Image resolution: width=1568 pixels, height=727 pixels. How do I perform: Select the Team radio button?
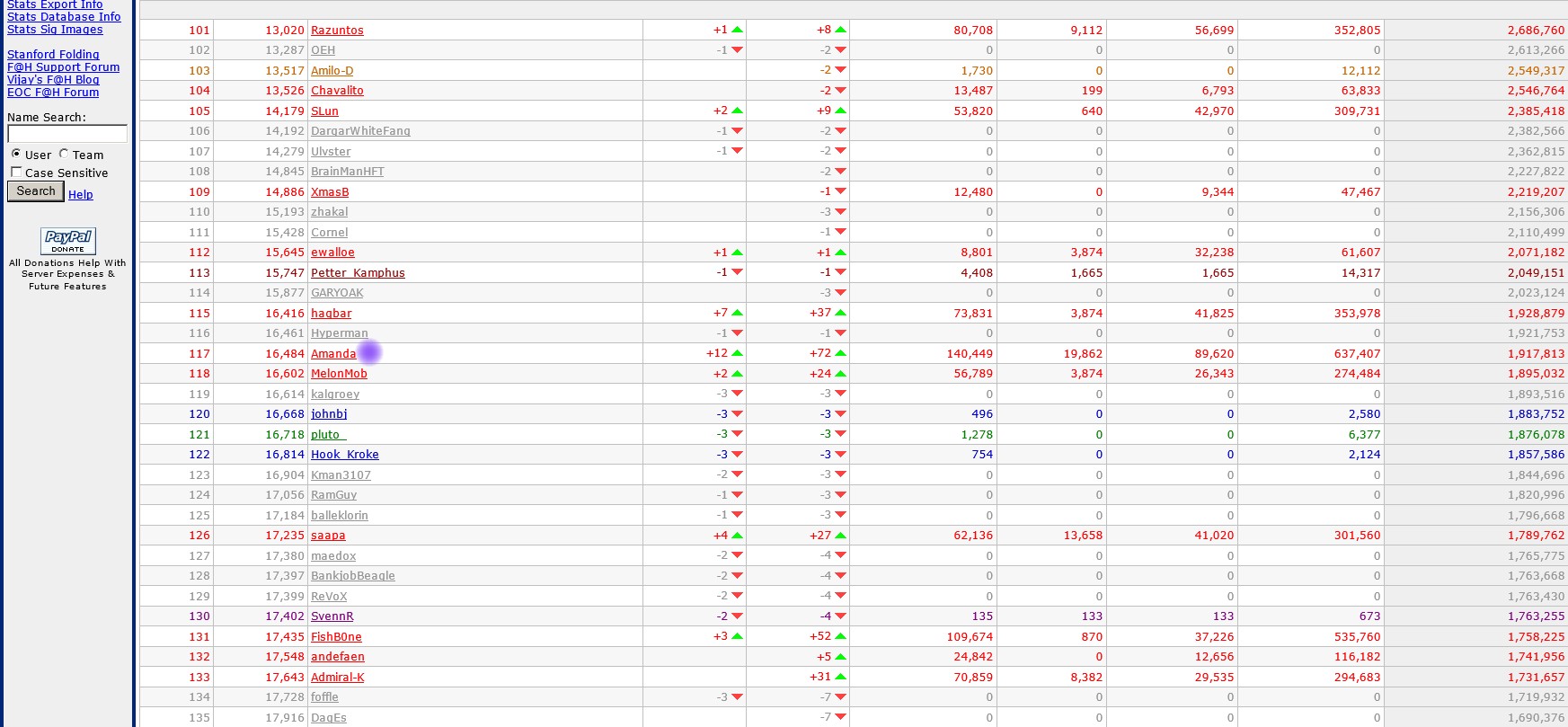pyautogui.click(x=64, y=154)
